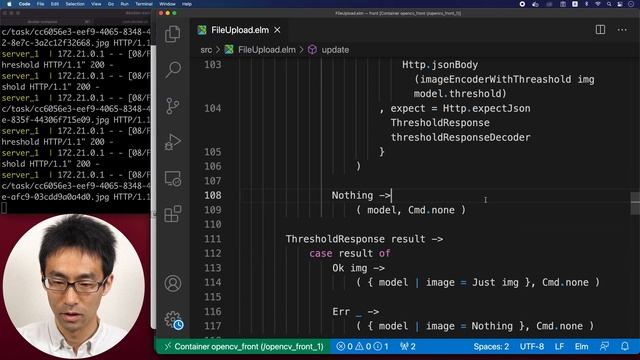This screenshot has height=360, width=640.
Task: Open the Search view in activity bar
Action: 173,70
